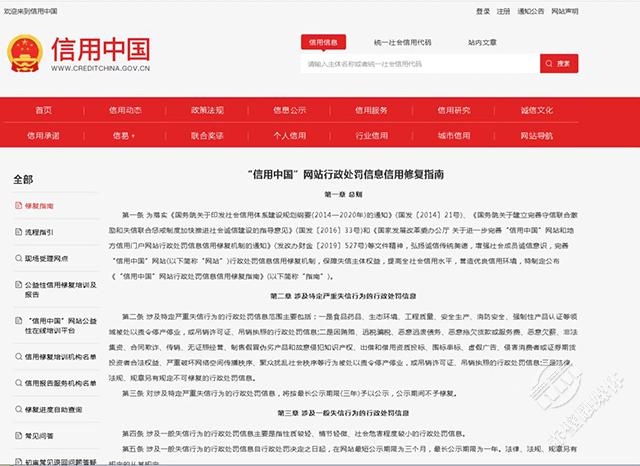Open the 通知公告 notices link
This screenshot has height=466, width=640.
coord(531,11)
